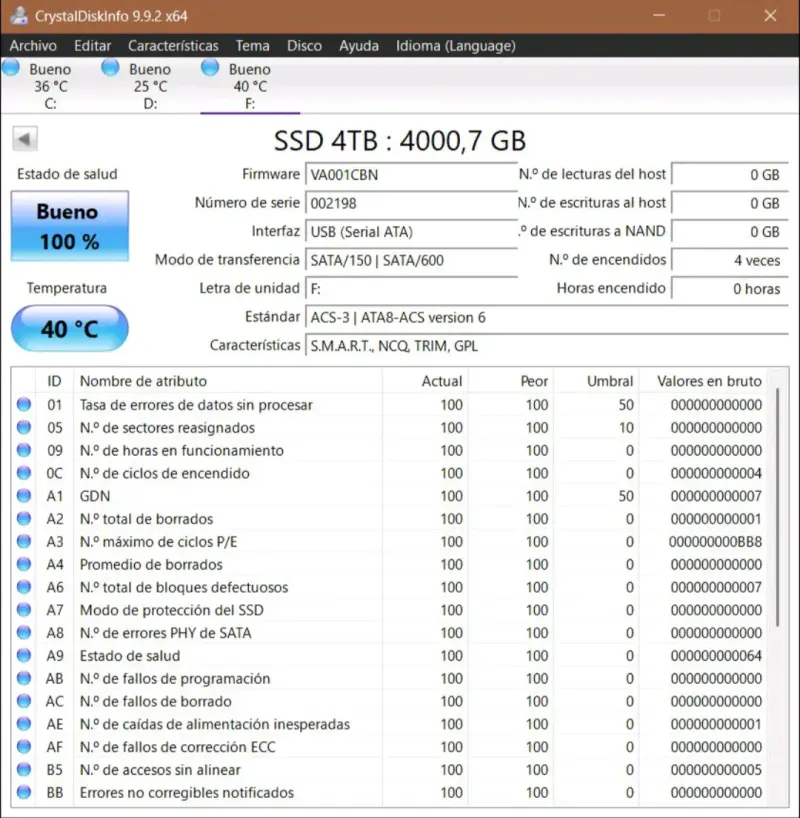Click the Letra de unidad field F:
The width and height of the screenshot is (800, 818).
tap(411, 289)
